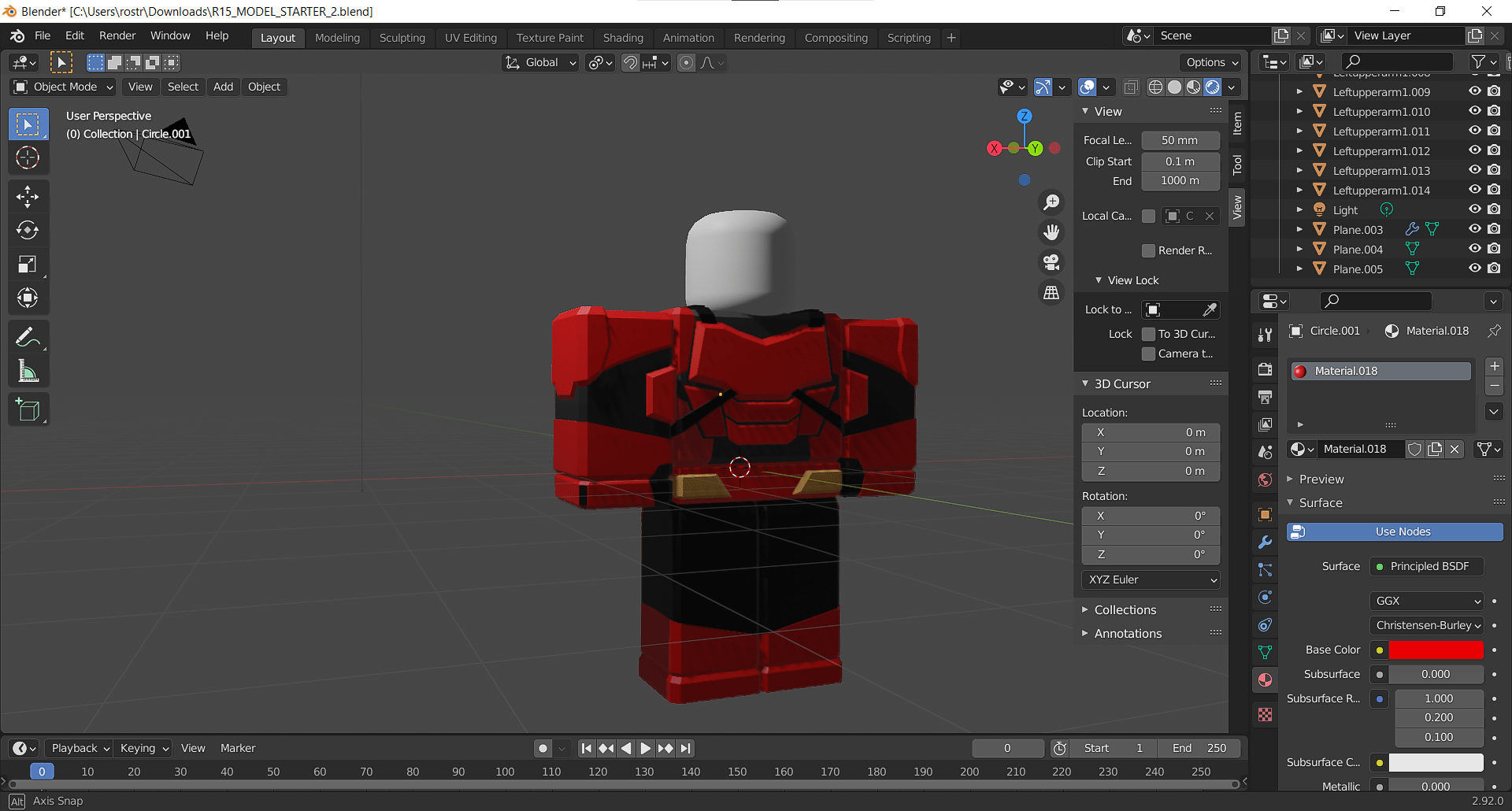Viewport: 1512px width, 811px height.
Task: Open the File menu
Action: click(43, 35)
